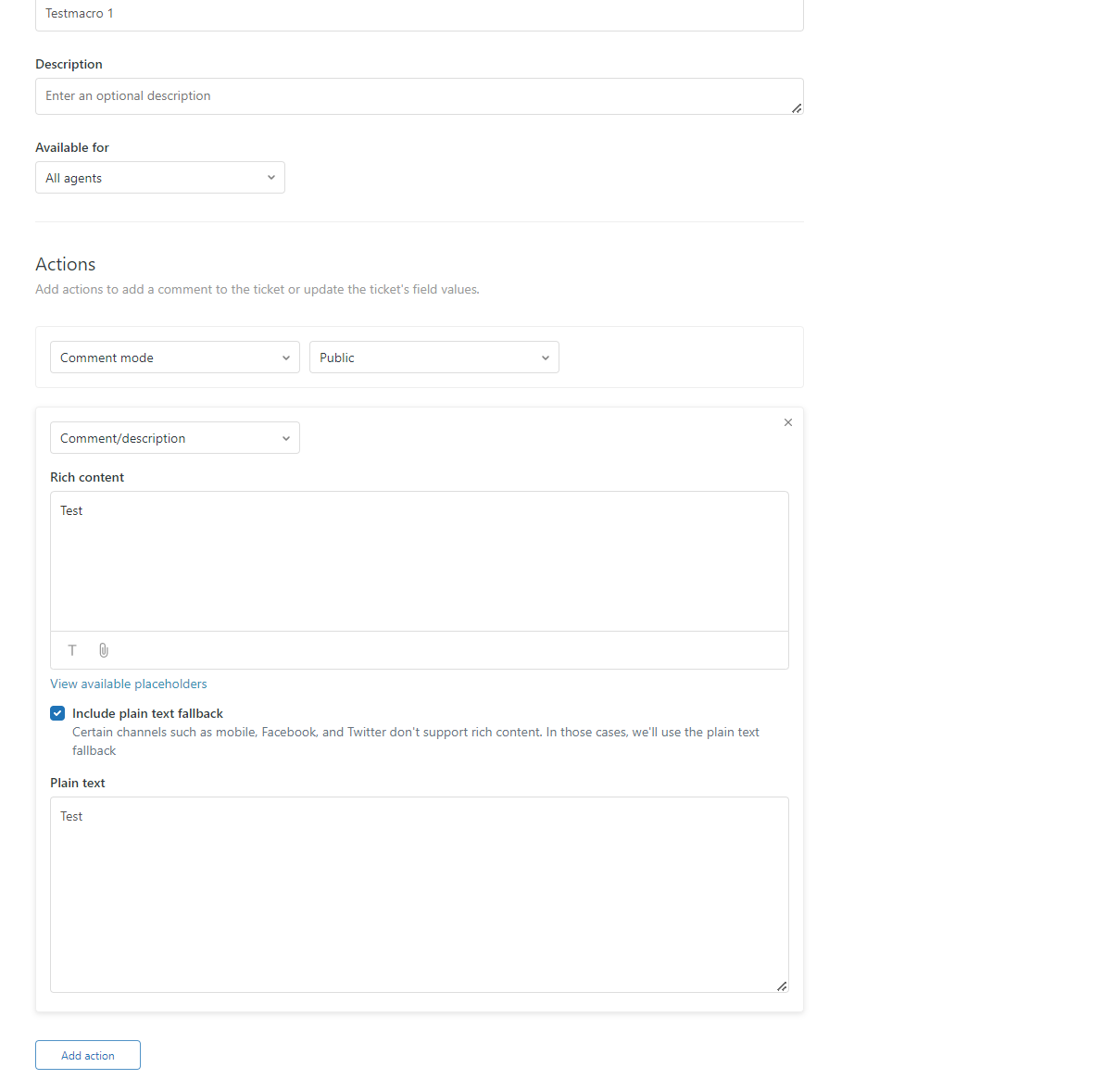Image resolution: width=1118 pixels, height=1092 pixels.
Task: Open the Public visibility dropdown
Action: point(434,358)
